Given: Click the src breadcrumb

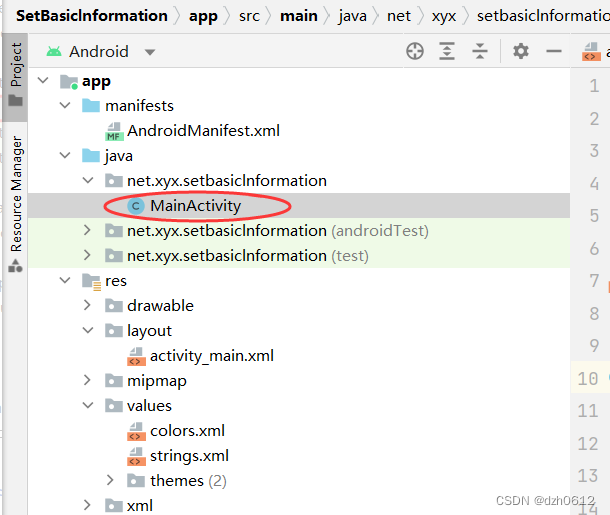Looking at the screenshot, I should (x=249, y=16).
